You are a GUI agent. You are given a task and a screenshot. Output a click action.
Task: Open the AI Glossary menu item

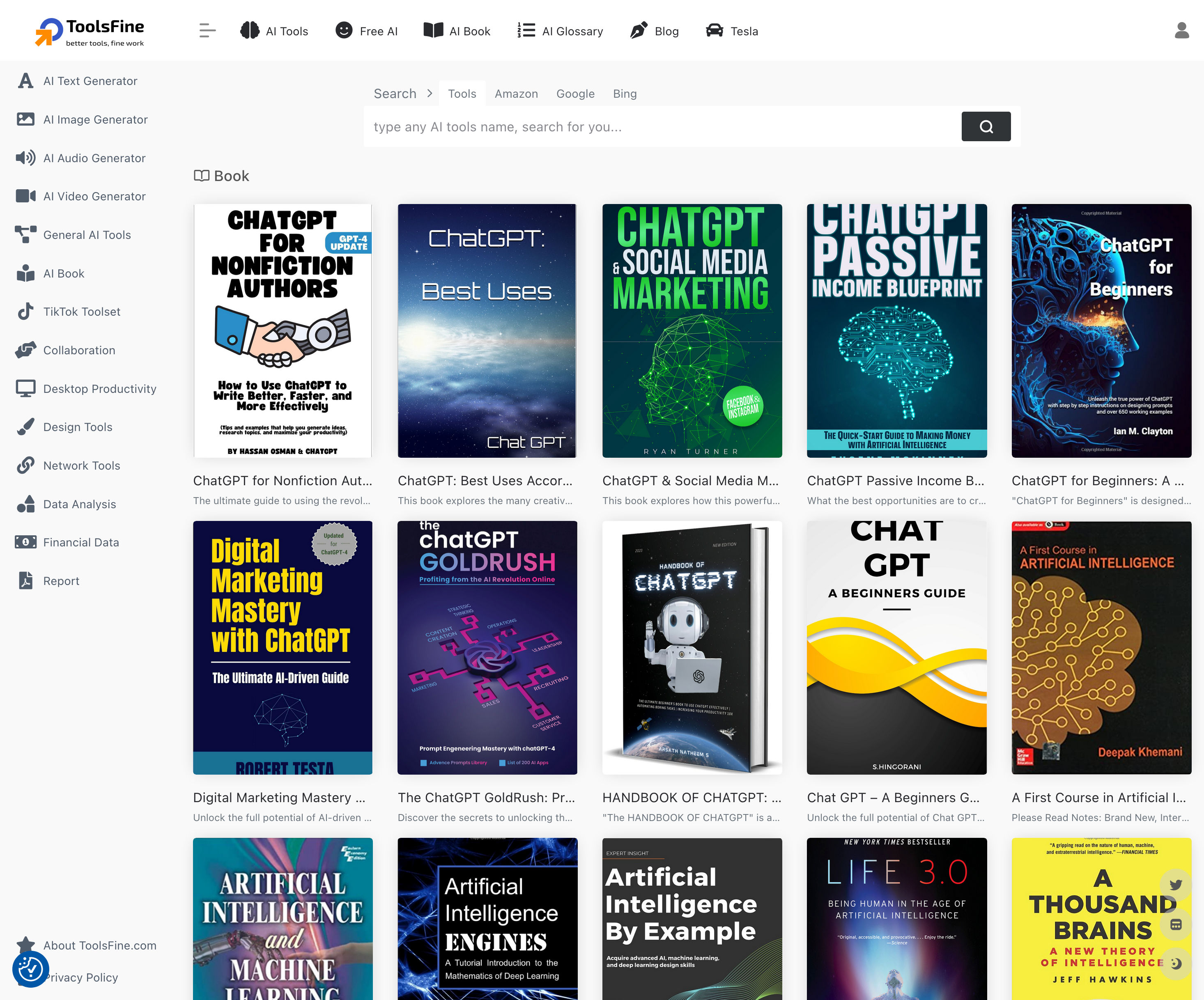pos(560,30)
